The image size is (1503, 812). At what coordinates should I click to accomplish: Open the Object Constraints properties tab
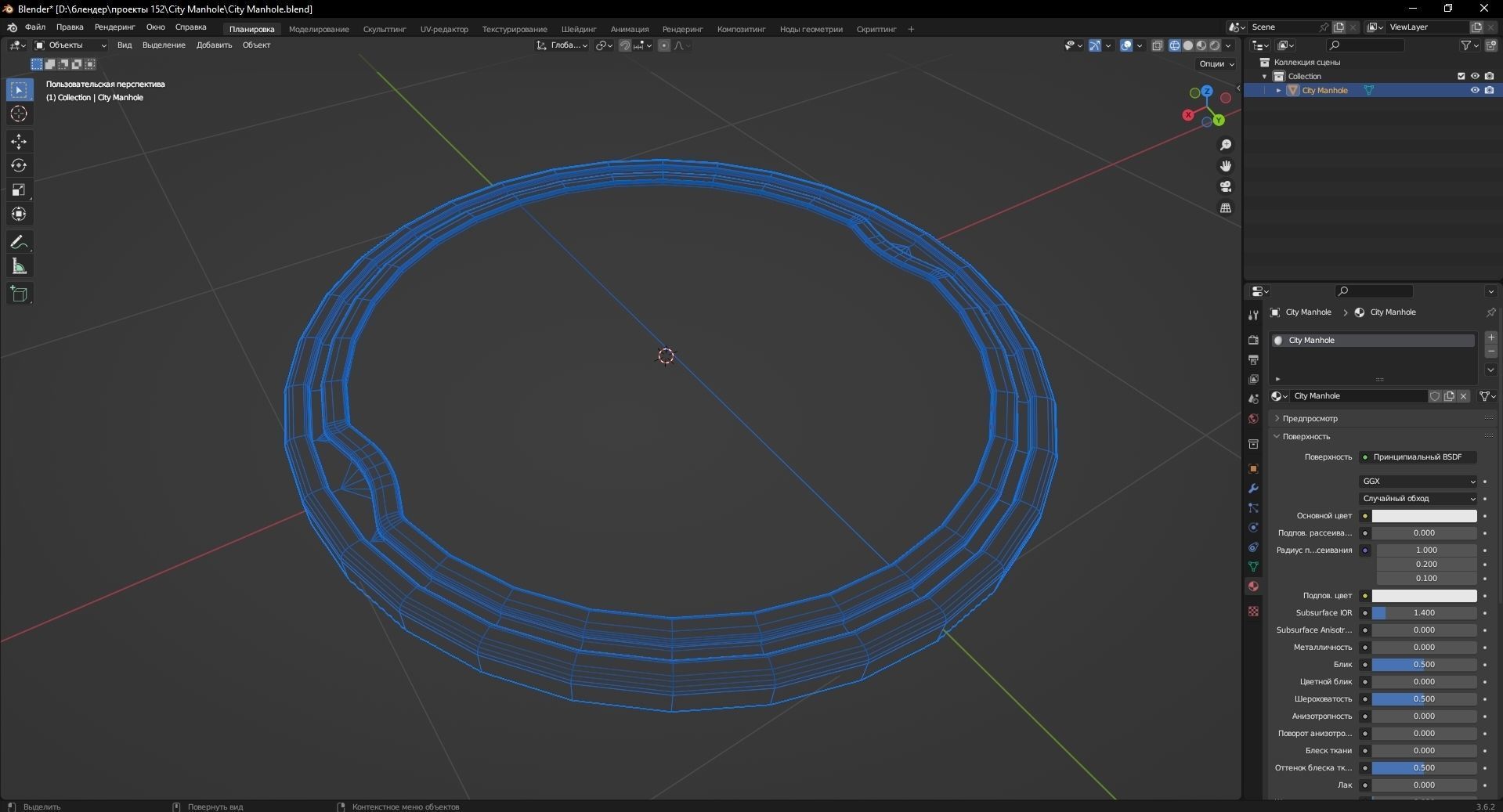(1253, 547)
